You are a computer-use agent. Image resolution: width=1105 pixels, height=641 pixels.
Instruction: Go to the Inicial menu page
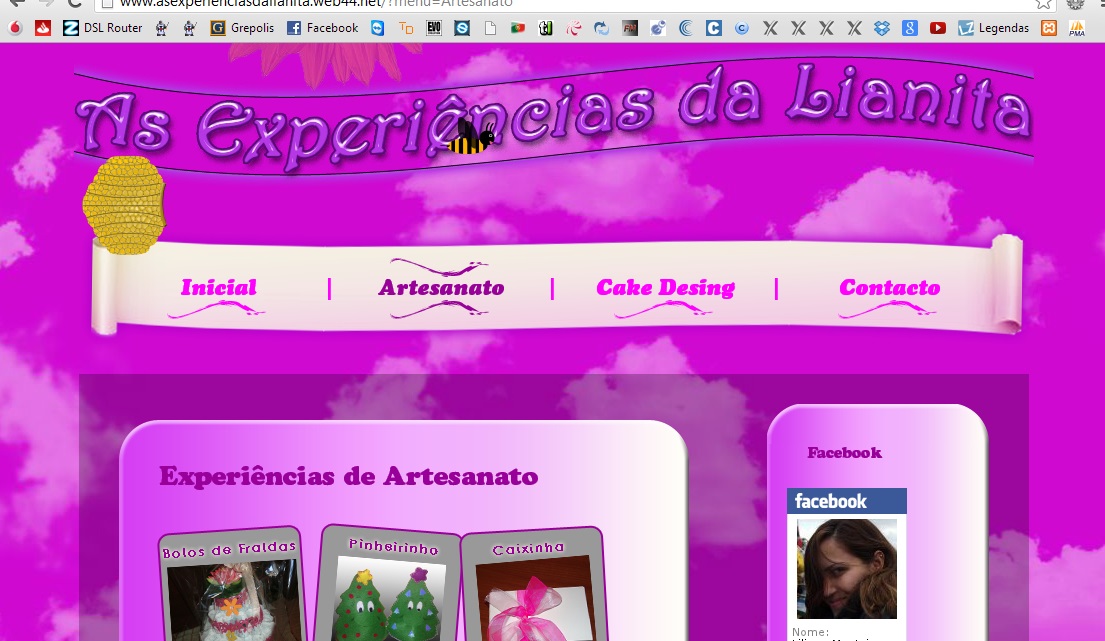(218, 287)
